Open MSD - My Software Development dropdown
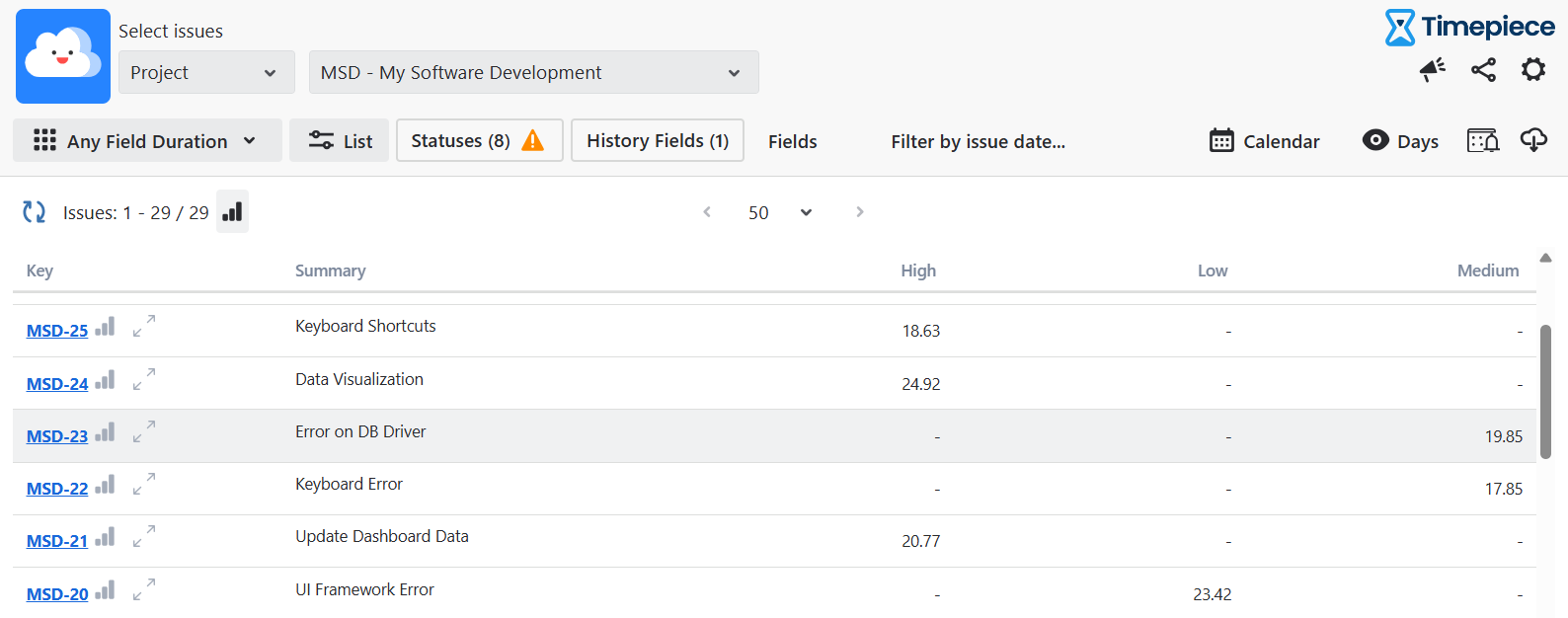Screen dimensions: 1568x618 533,72
